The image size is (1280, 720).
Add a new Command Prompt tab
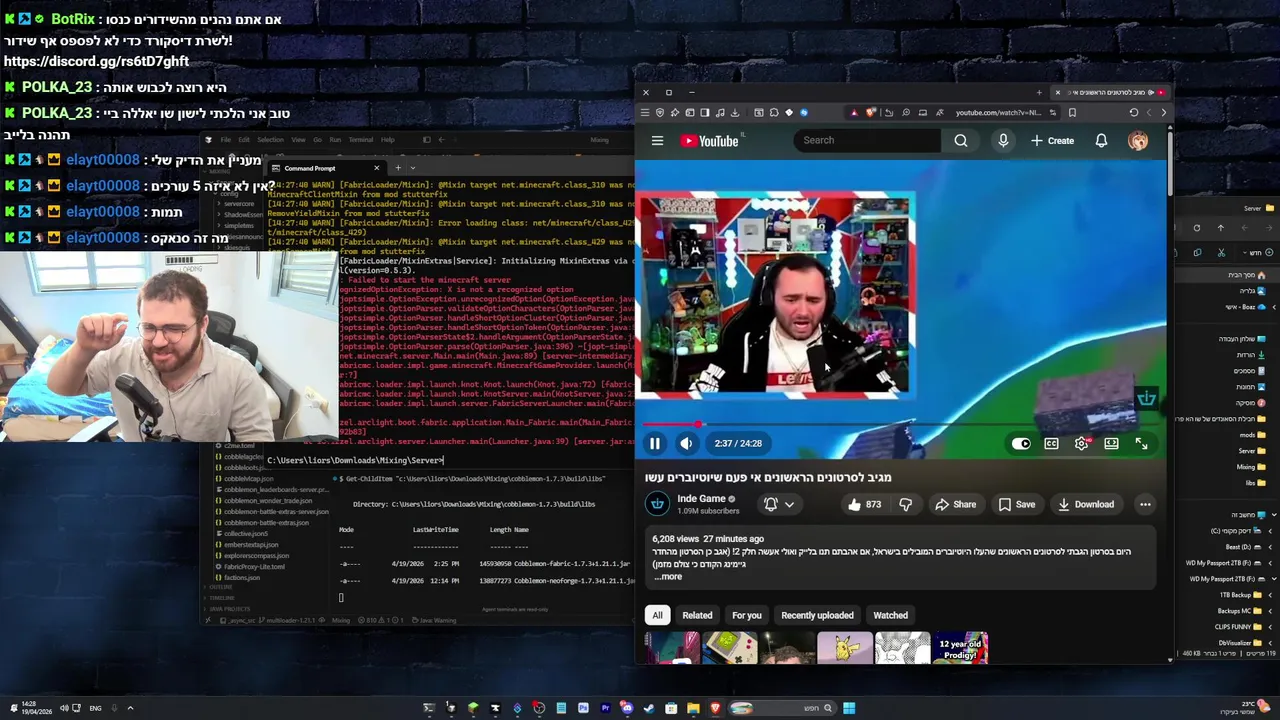click(x=398, y=168)
